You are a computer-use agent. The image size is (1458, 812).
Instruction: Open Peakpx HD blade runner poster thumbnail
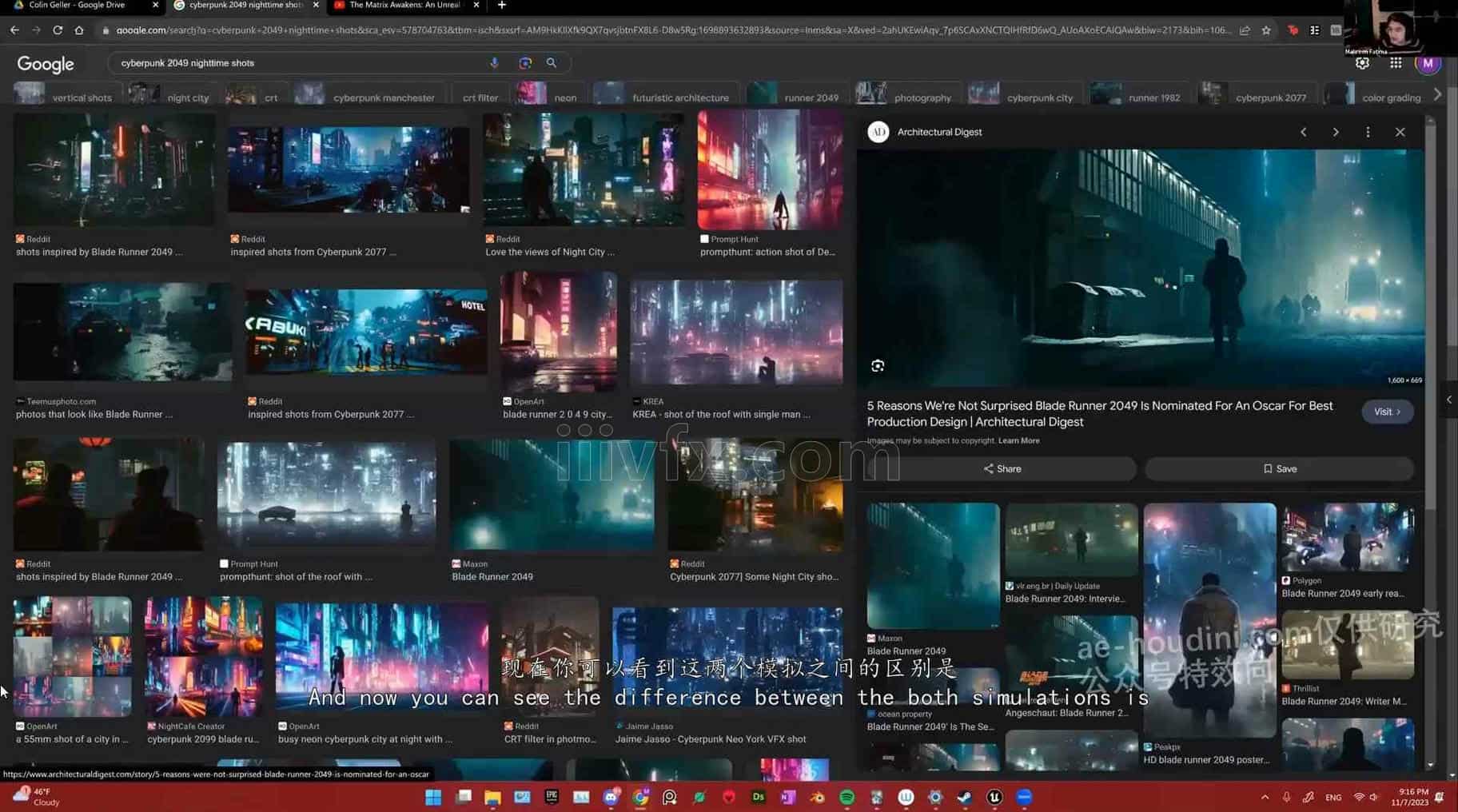click(x=1209, y=620)
